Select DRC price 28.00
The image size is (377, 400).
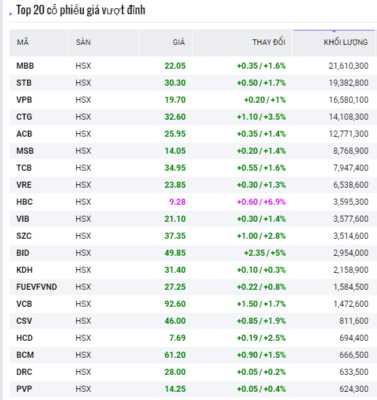[175, 372]
